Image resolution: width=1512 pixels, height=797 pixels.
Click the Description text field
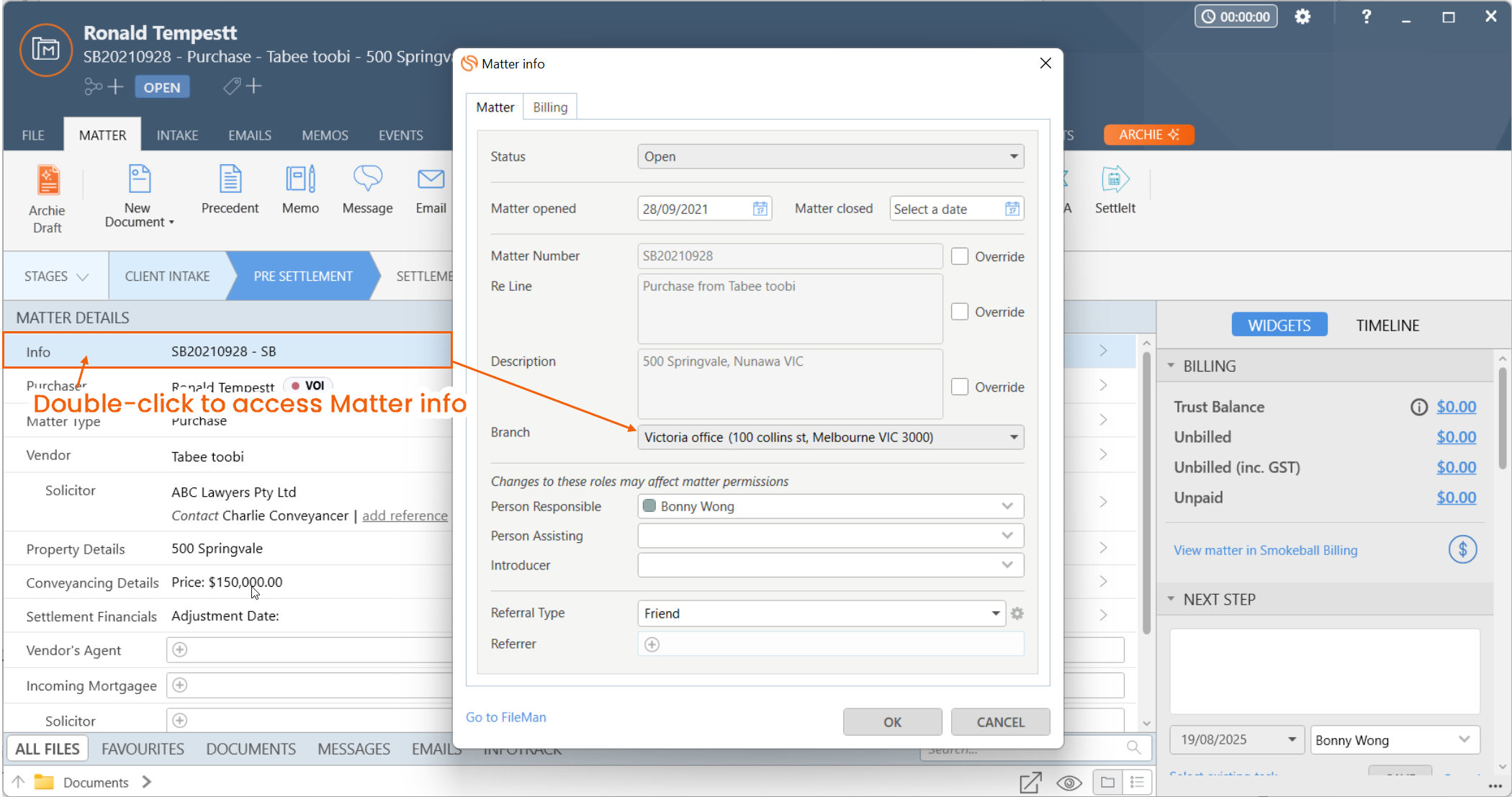click(x=790, y=384)
